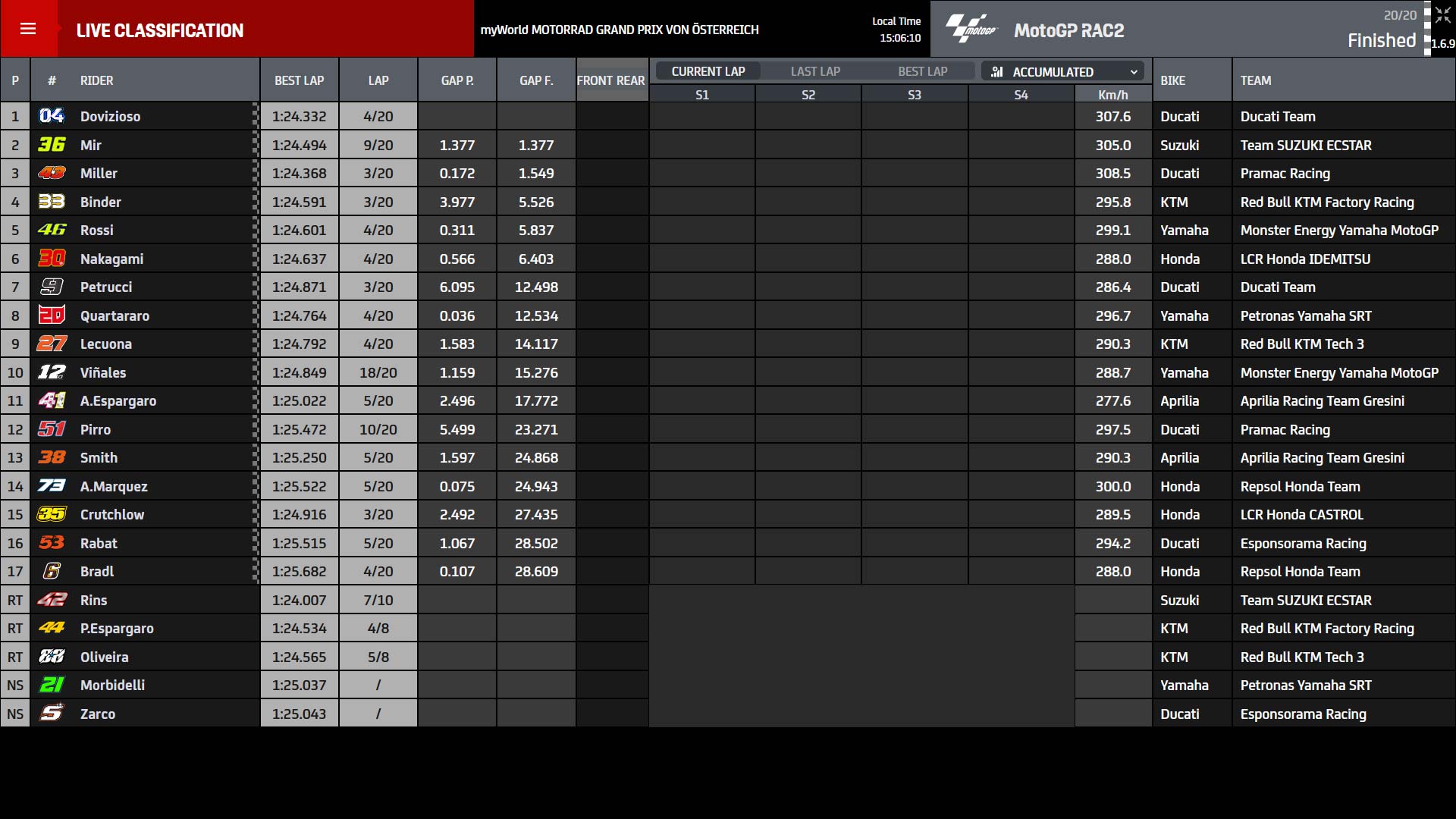
Task: Click Morbidelli's number 21 badge
Action: pyautogui.click(x=52, y=685)
